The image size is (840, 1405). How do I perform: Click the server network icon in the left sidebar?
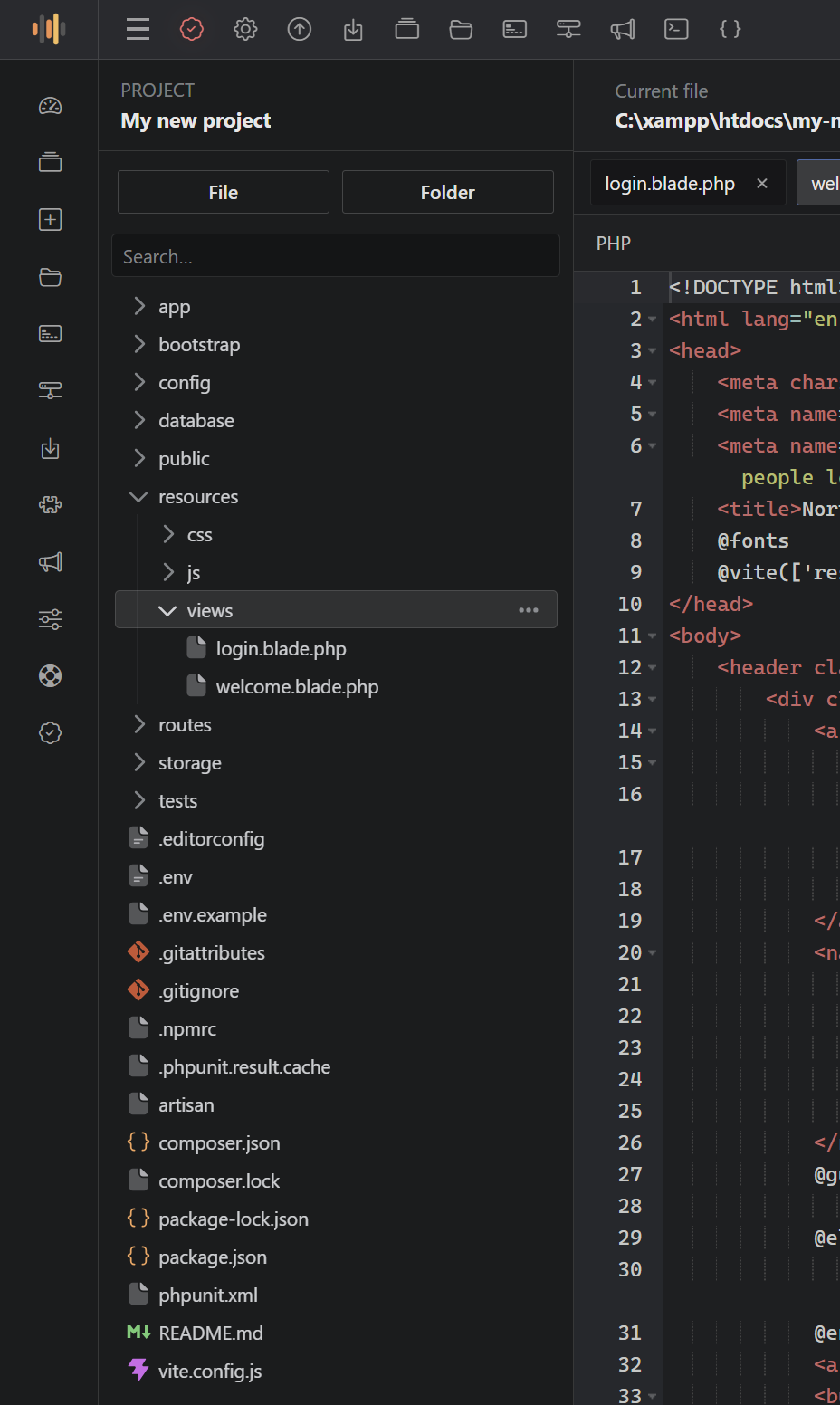coord(51,391)
